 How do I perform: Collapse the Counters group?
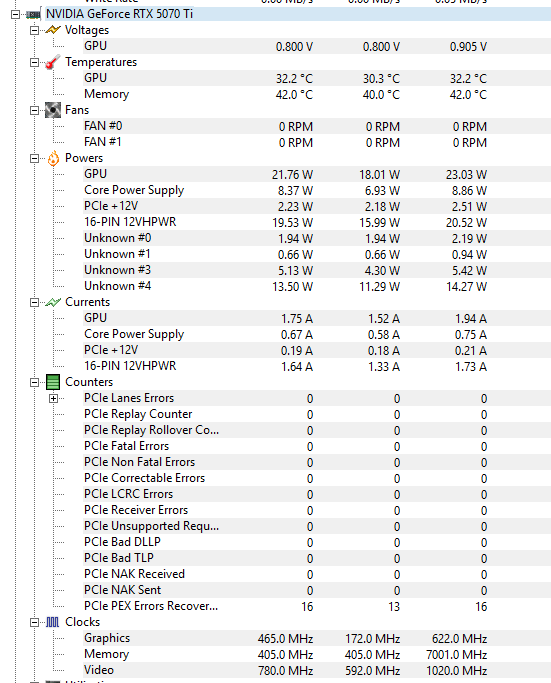coord(34,382)
